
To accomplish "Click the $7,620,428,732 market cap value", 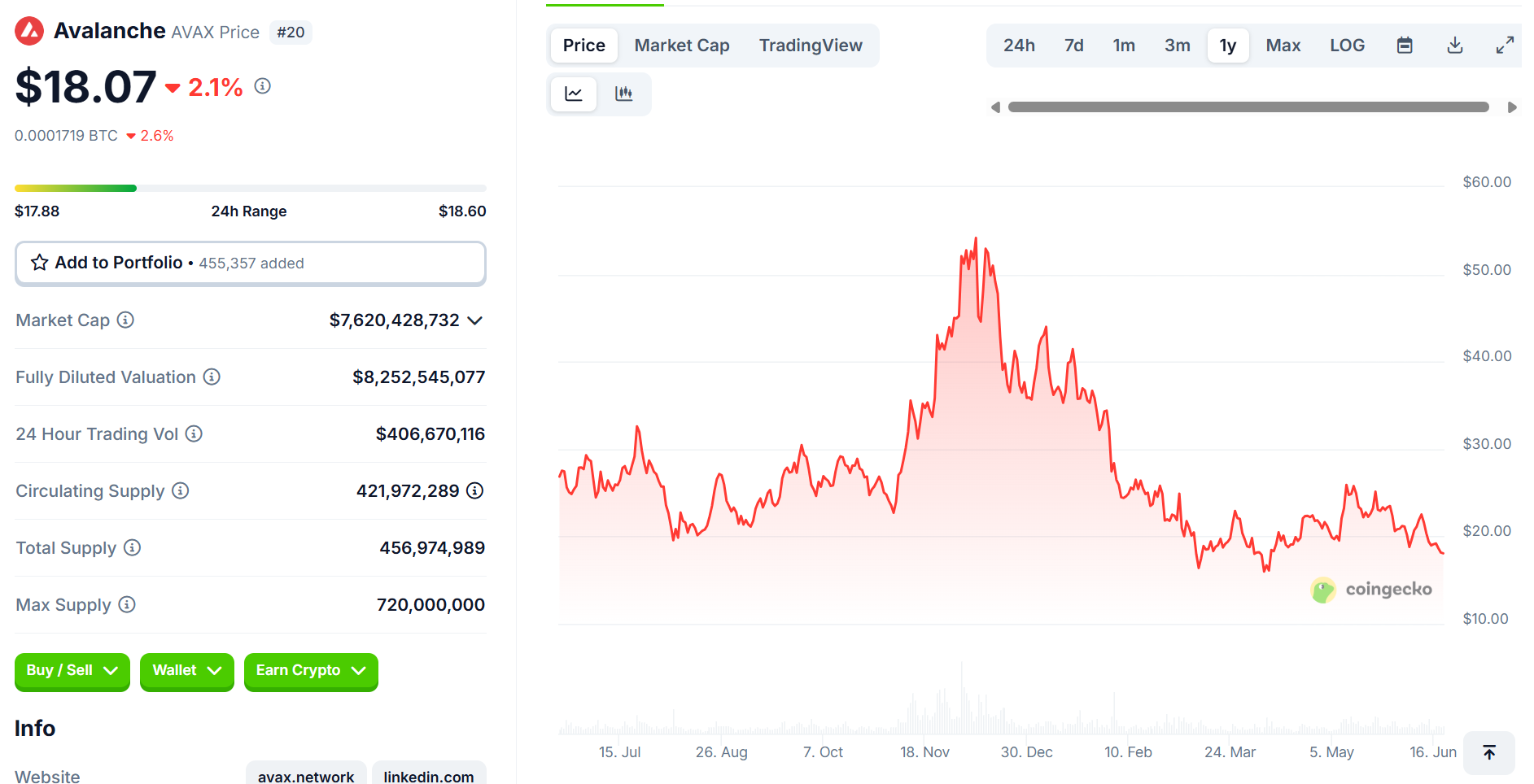I will (x=395, y=320).
